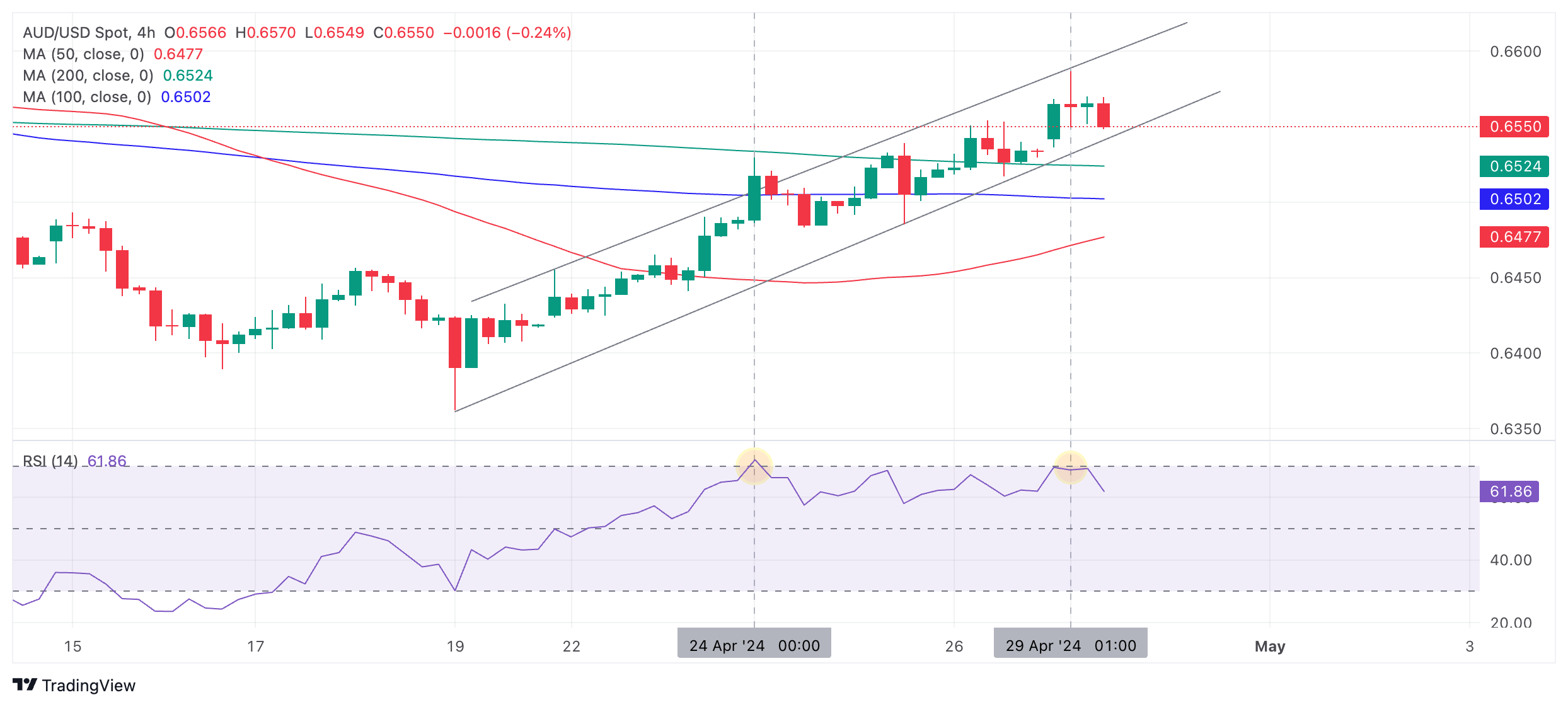The image size is (1568, 707).
Task: Click the 40.00 RSI axis label
Action: pyautogui.click(x=1510, y=560)
